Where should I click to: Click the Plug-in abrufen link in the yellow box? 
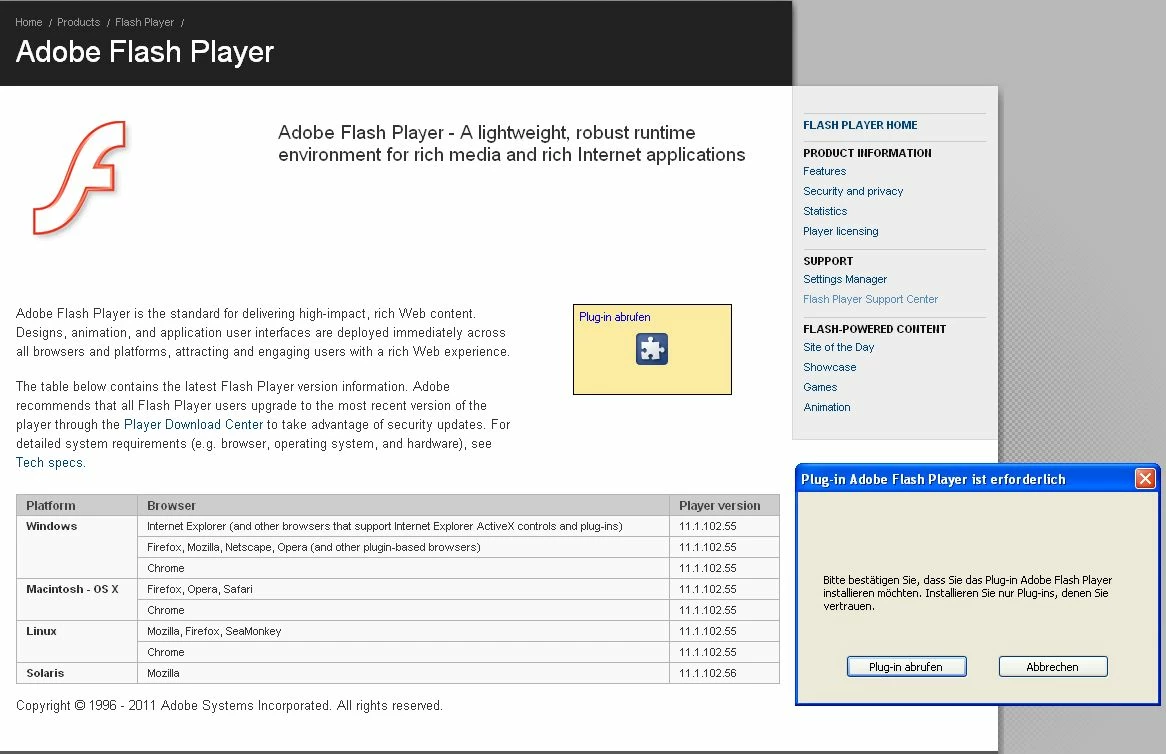coord(614,317)
